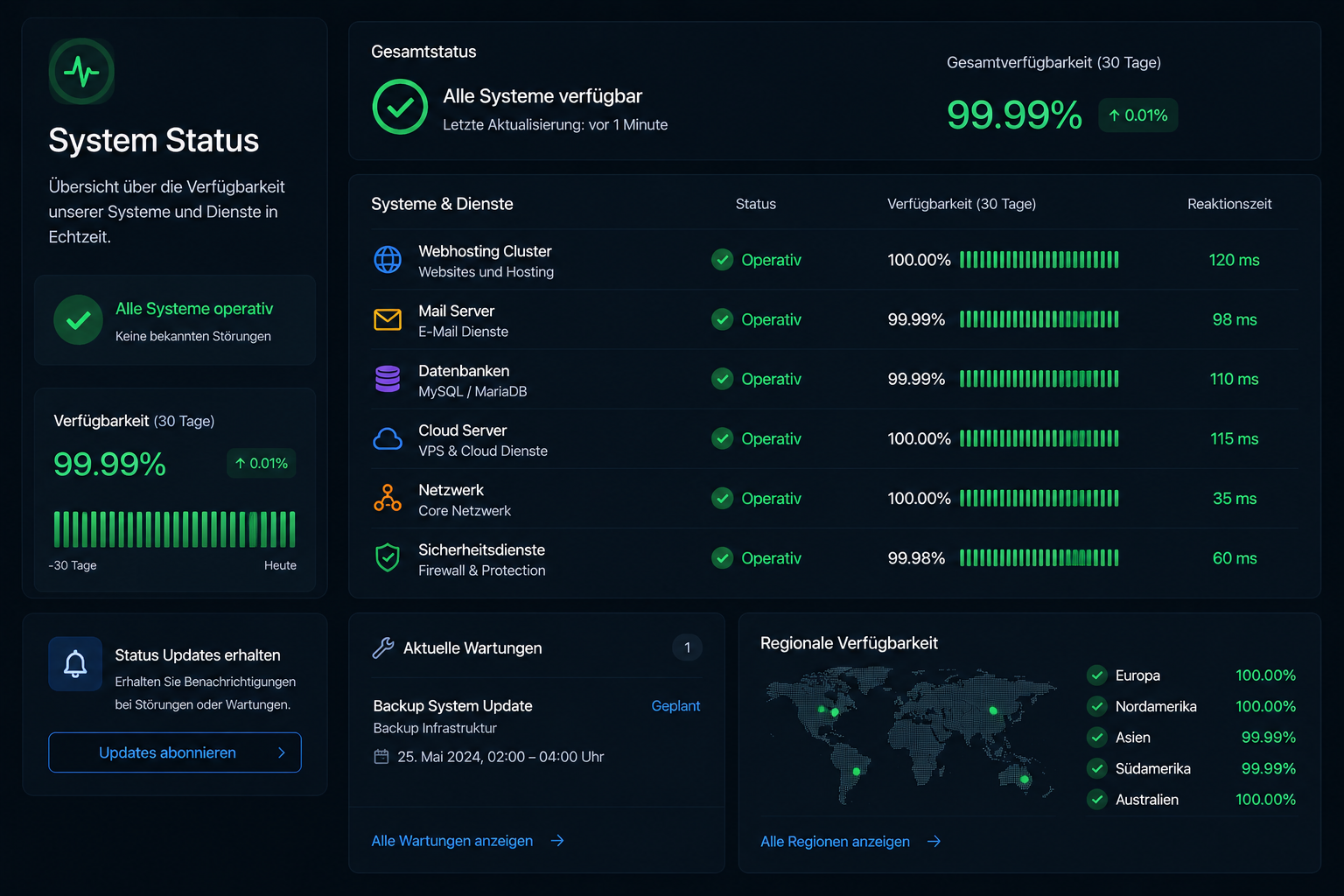Click the Europa region checkmark
Screen dimensions: 1344x896
pos(1097,675)
